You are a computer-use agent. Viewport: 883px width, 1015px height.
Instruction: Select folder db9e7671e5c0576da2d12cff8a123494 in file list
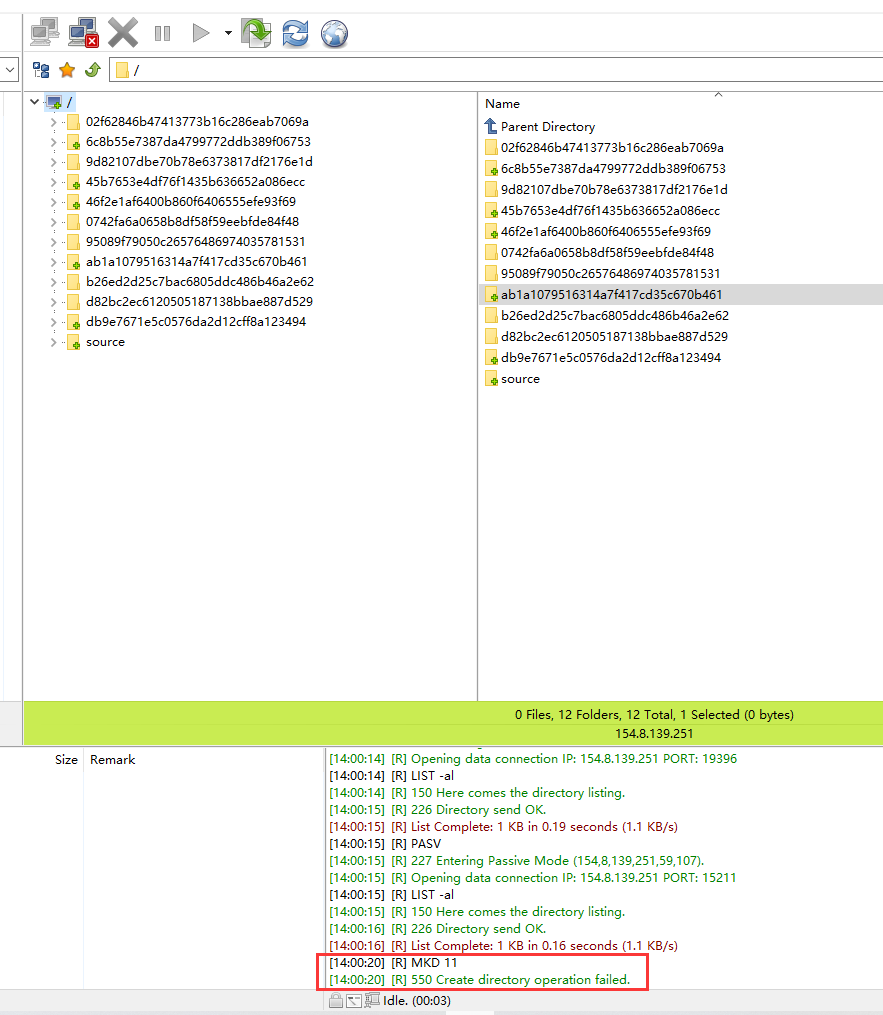(610, 358)
